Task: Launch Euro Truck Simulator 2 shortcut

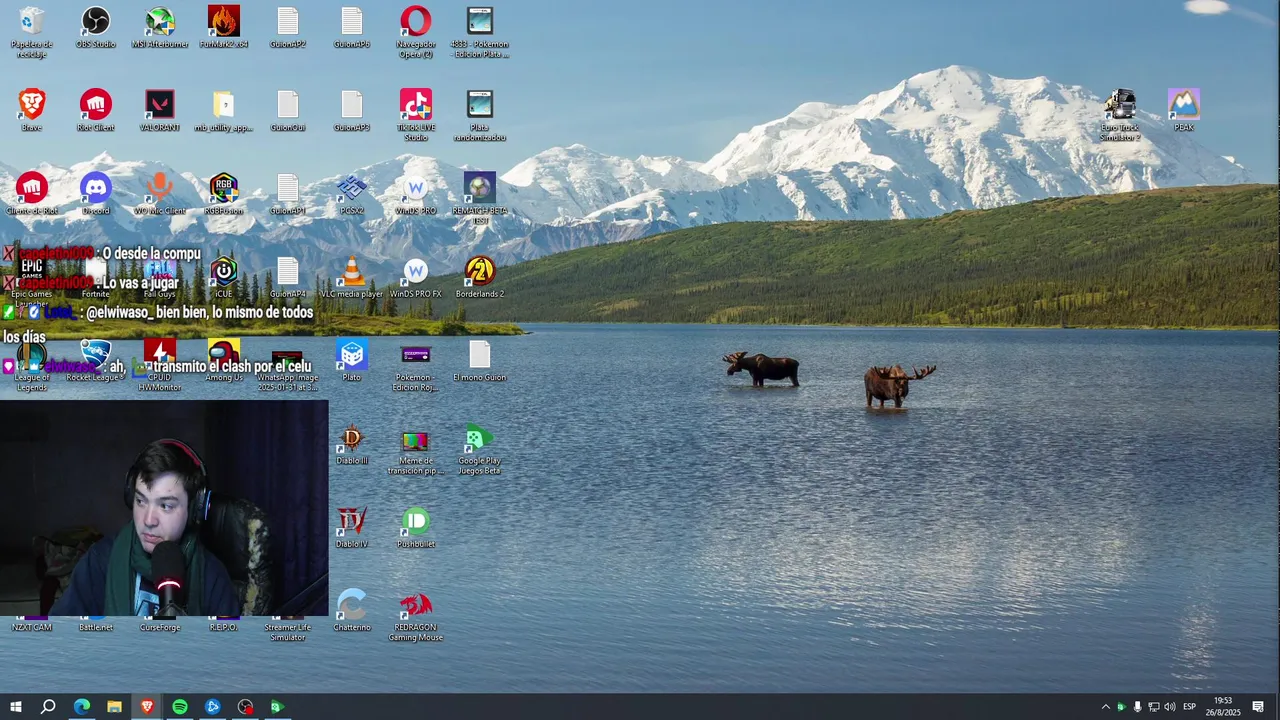Action: tap(1120, 115)
